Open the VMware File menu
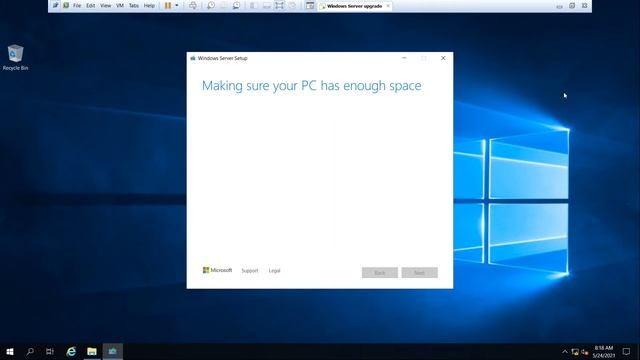Viewport: 640px width, 360px height. pyautogui.click(x=77, y=6)
